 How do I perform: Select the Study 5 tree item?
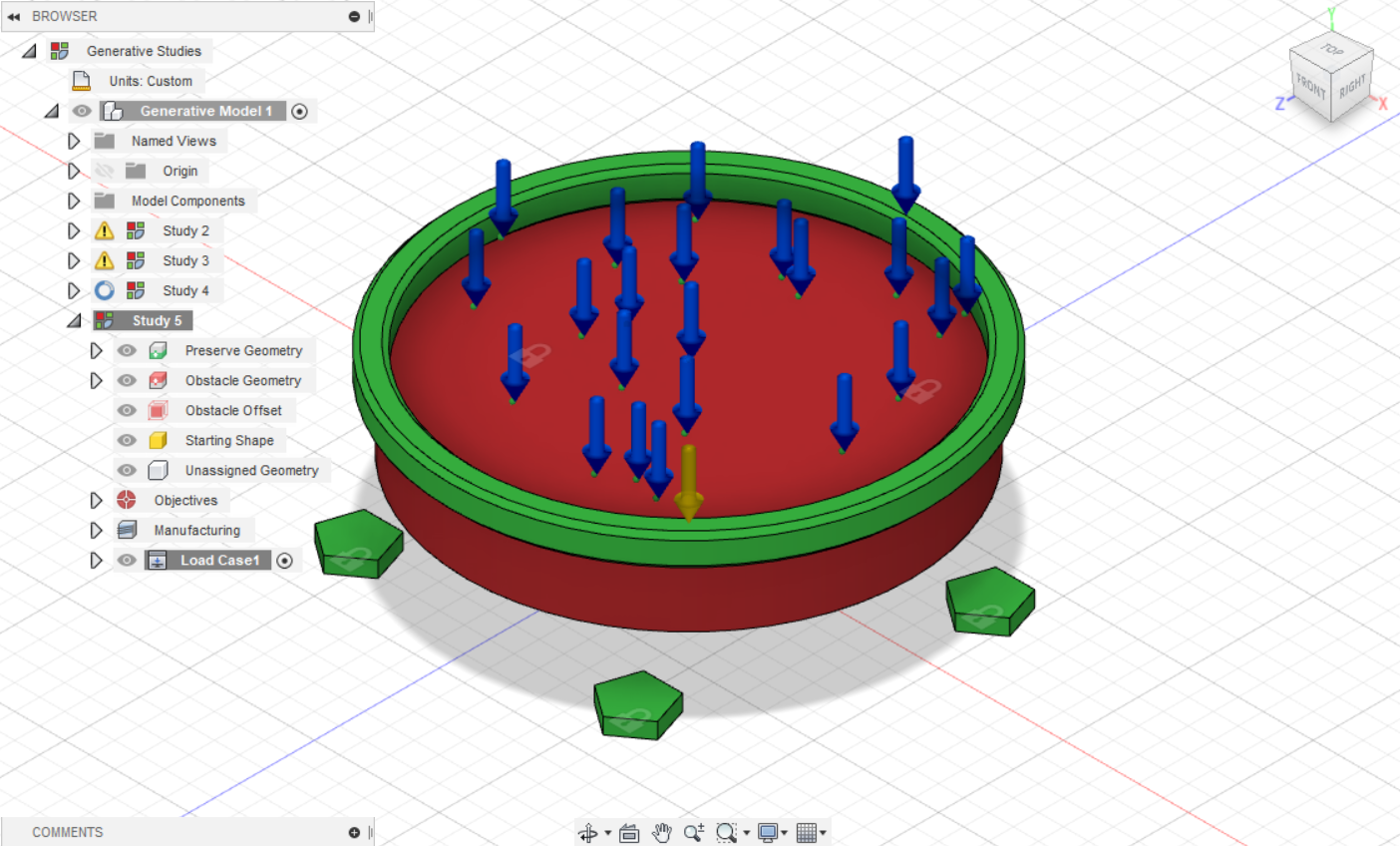point(157,320)
